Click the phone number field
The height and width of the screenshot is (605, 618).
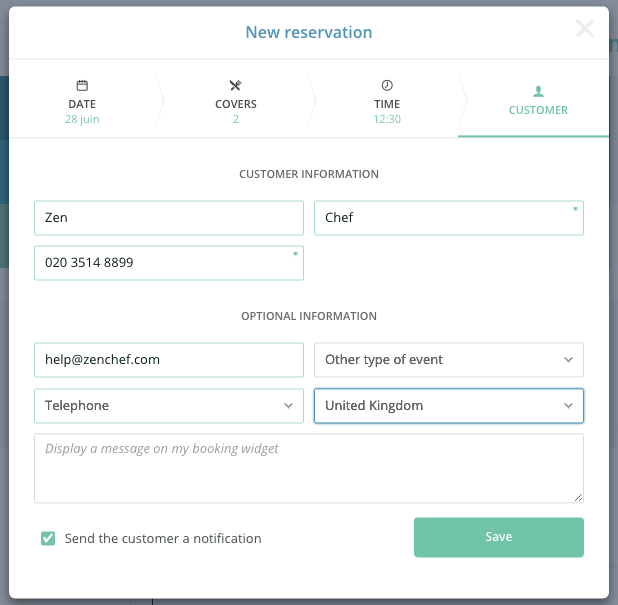pos(169,263)
